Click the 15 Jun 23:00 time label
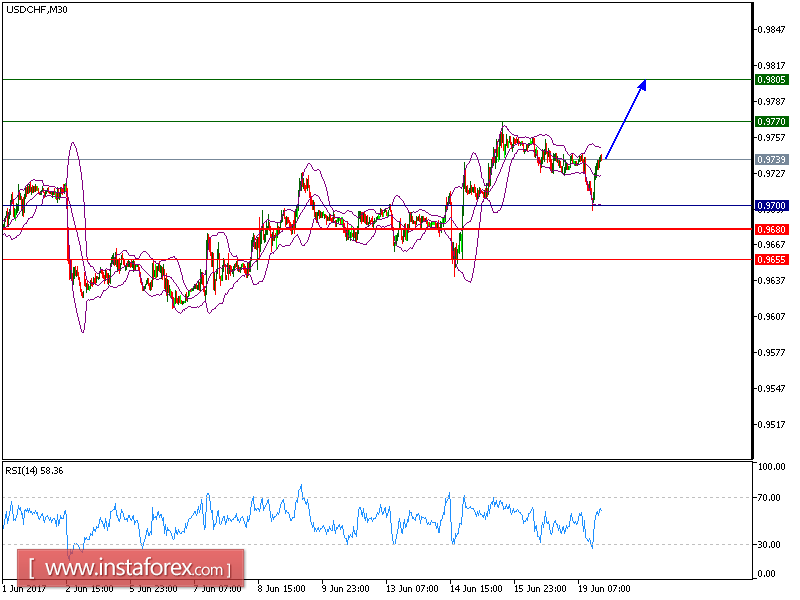 click(540, 589)
